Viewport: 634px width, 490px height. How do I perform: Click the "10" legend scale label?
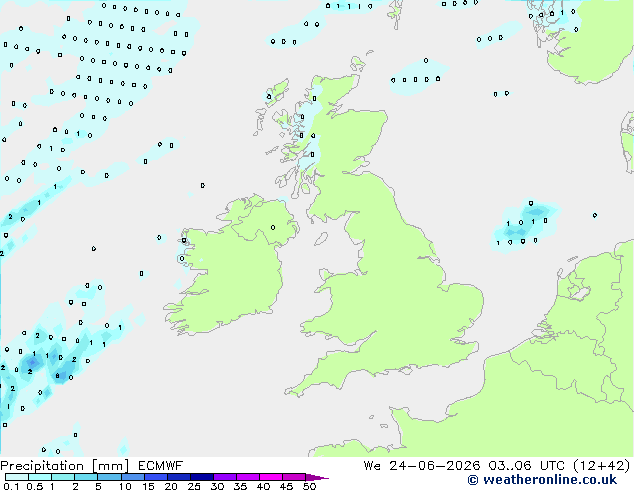click(x=125, y=486)
